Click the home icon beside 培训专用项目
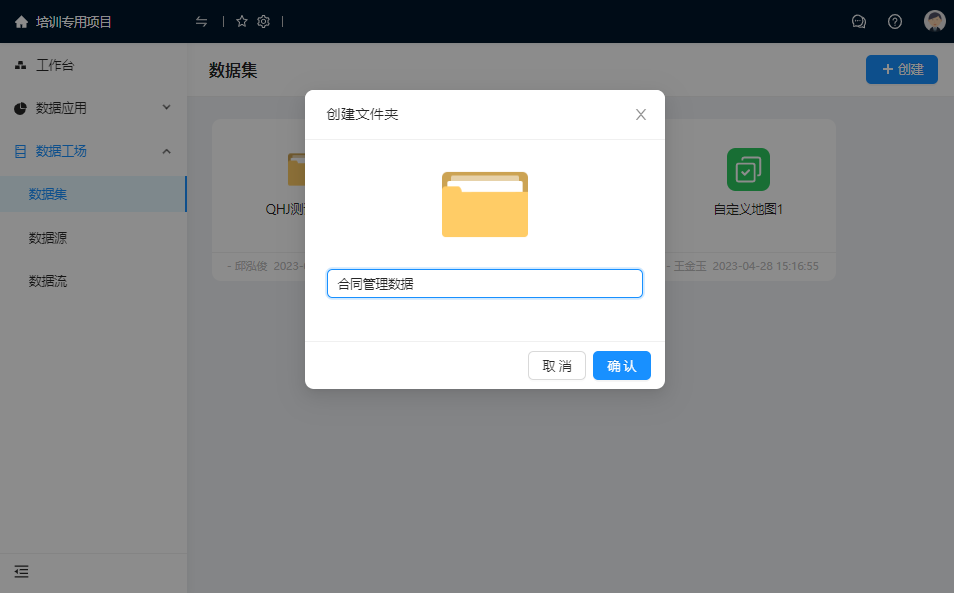Screen dimensions: 954x593 click(21, 21)
